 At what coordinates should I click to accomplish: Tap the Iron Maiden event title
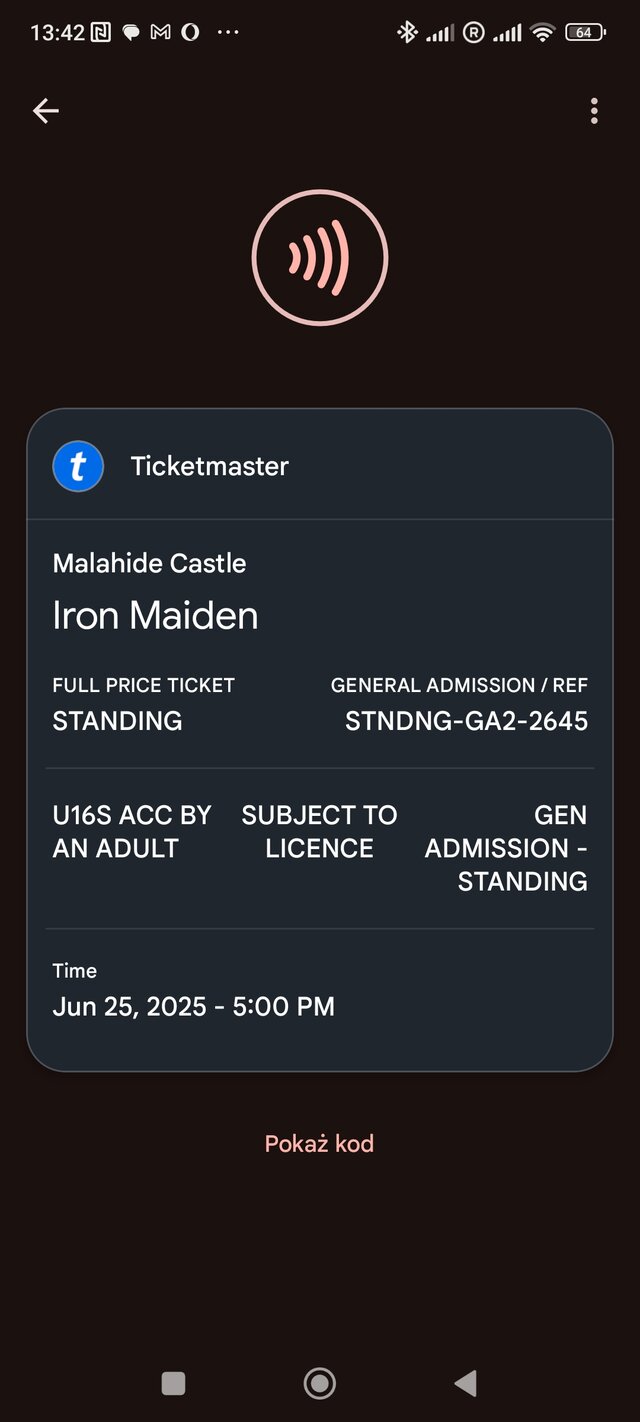155,615
